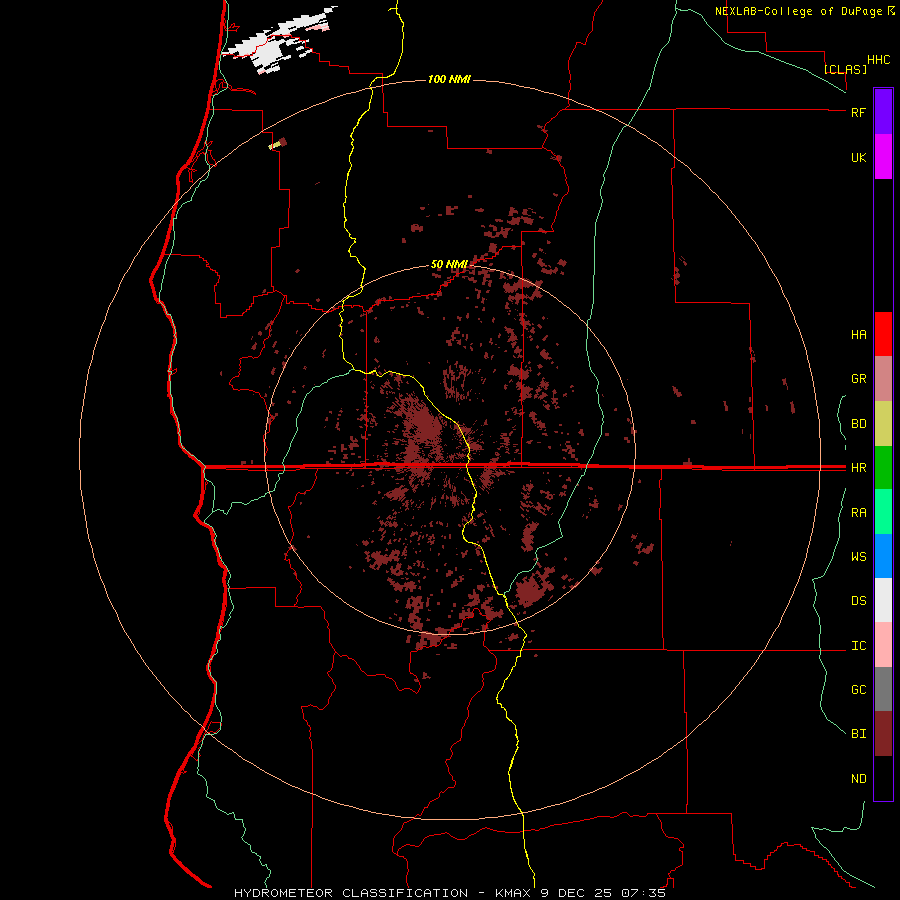Click the IC legend label
Image resolution: width=900 pixels, height=900 pixels.
click(x=858, y=646)
